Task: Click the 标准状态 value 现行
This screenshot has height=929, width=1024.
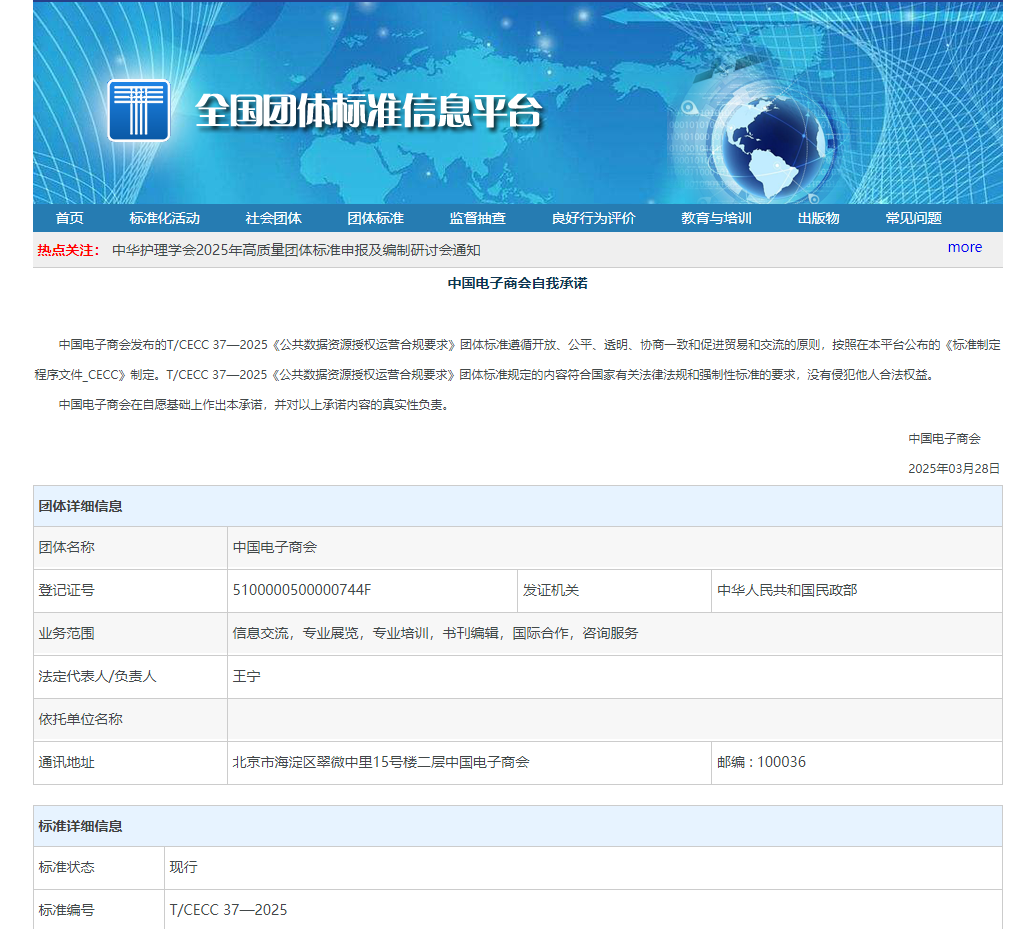Action: pyautogui.click(x=184, y=867)
